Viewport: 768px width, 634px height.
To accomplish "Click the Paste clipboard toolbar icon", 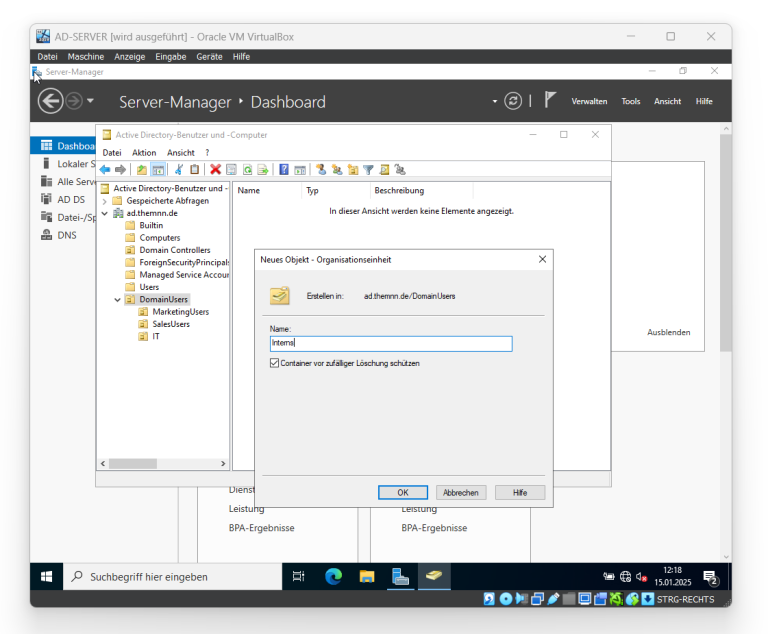I will 194,170.
